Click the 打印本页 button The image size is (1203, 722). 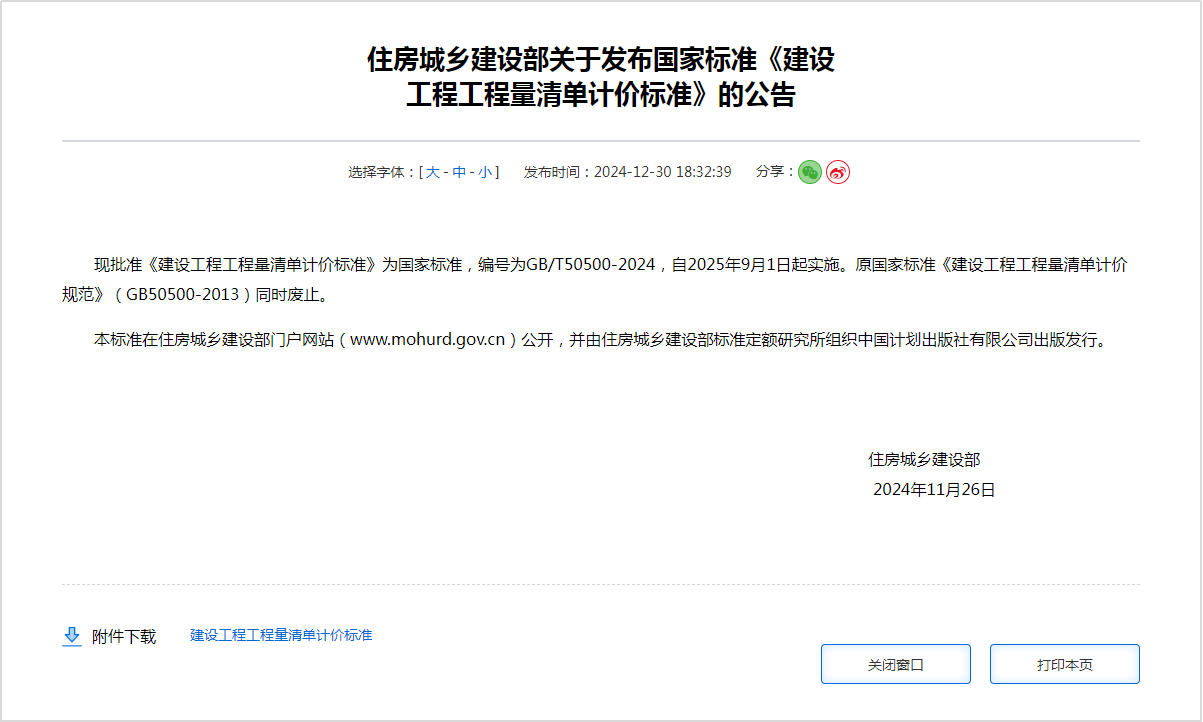point(1064,664)
